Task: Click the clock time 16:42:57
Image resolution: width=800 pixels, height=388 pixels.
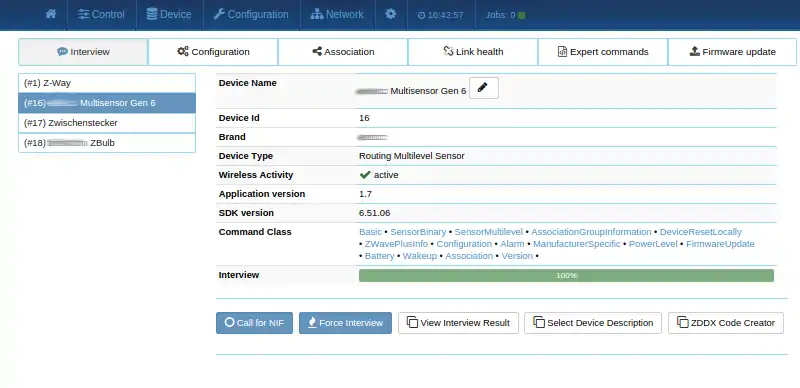Action: point(440,15)
